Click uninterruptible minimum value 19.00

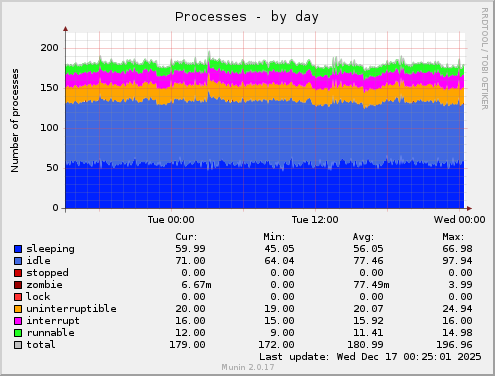coord(279,309)
